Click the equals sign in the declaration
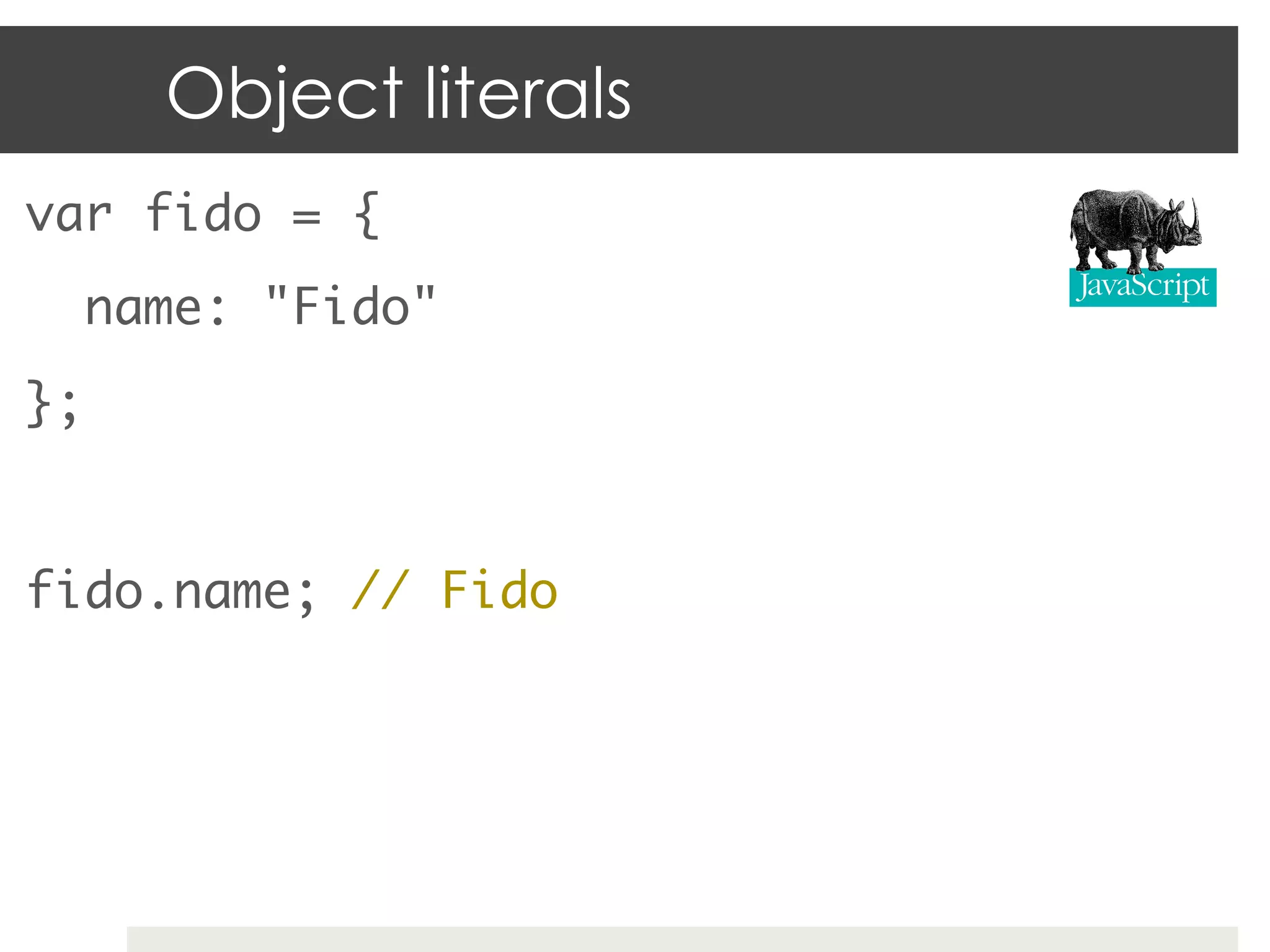 coord(306,218)
